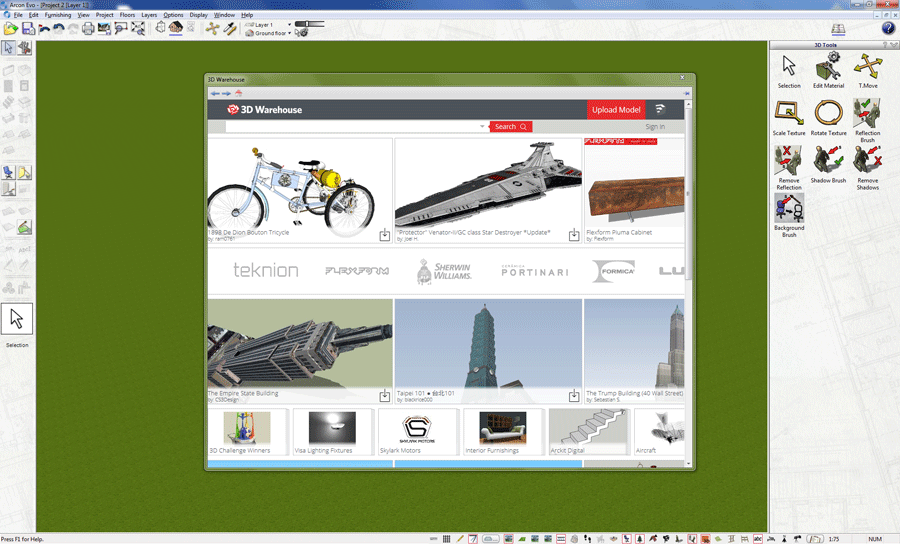Pick material with the eyedropper tool
Viewport: 900px width, 544px height.
click(x=230, y=28)
